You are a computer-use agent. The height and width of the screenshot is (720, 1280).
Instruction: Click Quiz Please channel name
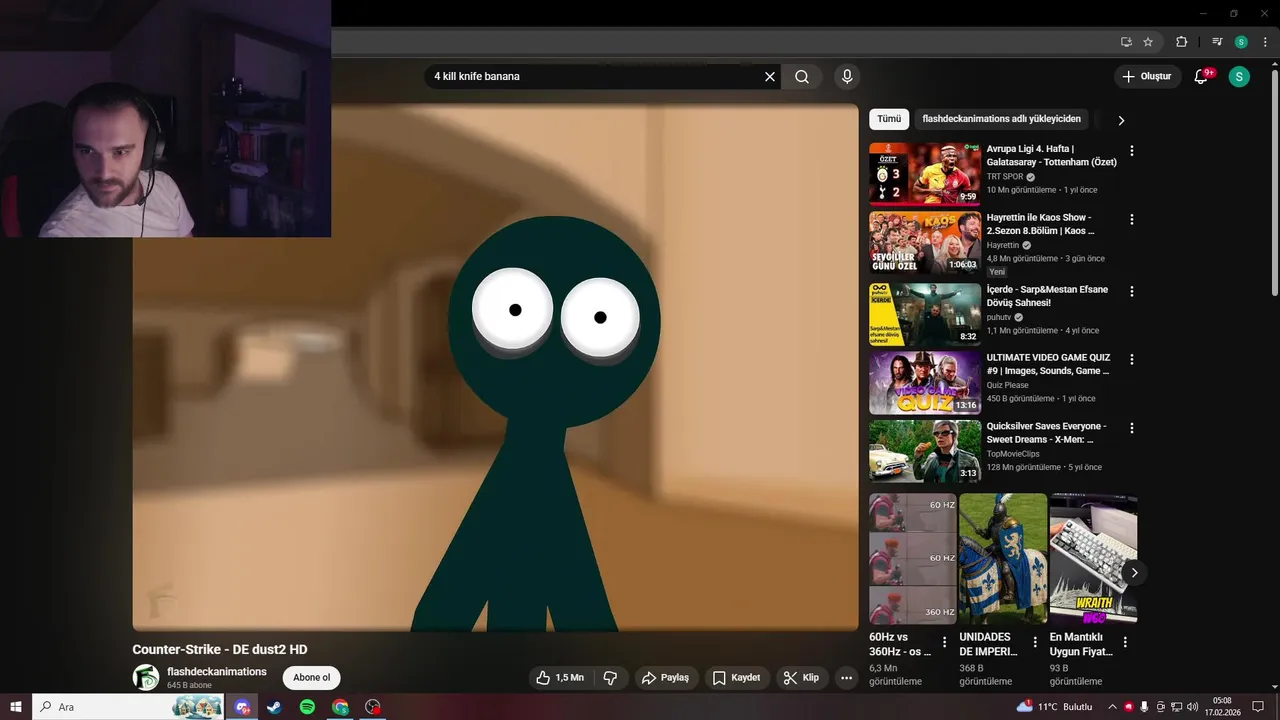[x=1008, y=385]
